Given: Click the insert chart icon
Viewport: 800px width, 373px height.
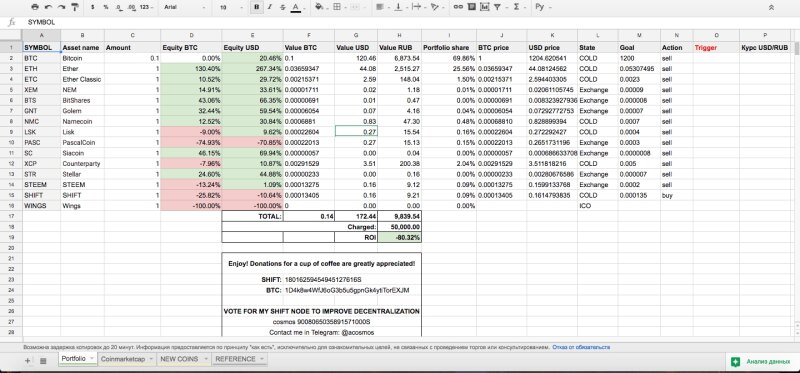Looking at the screenshot, I should [x=484, y=7].
